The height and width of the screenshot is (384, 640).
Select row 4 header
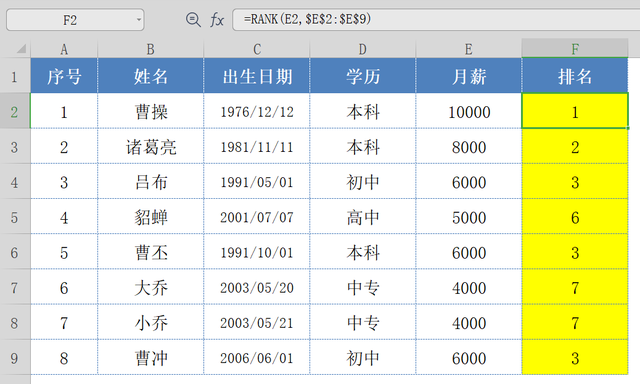point(15,181)
